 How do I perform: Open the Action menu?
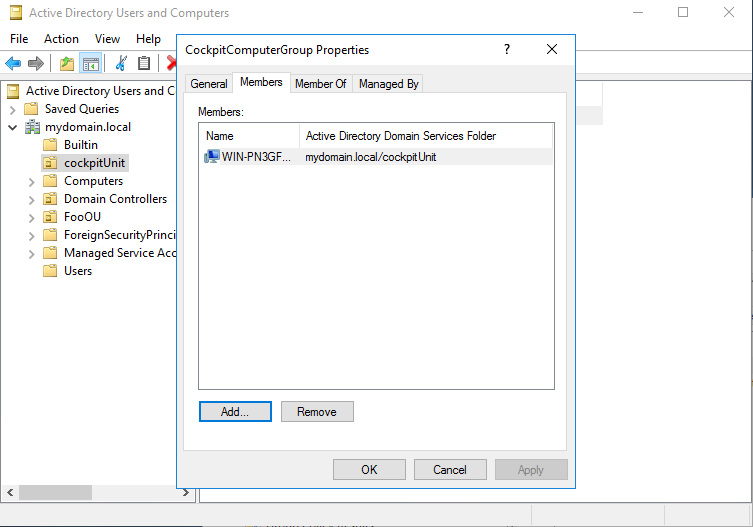pos(61,39)
